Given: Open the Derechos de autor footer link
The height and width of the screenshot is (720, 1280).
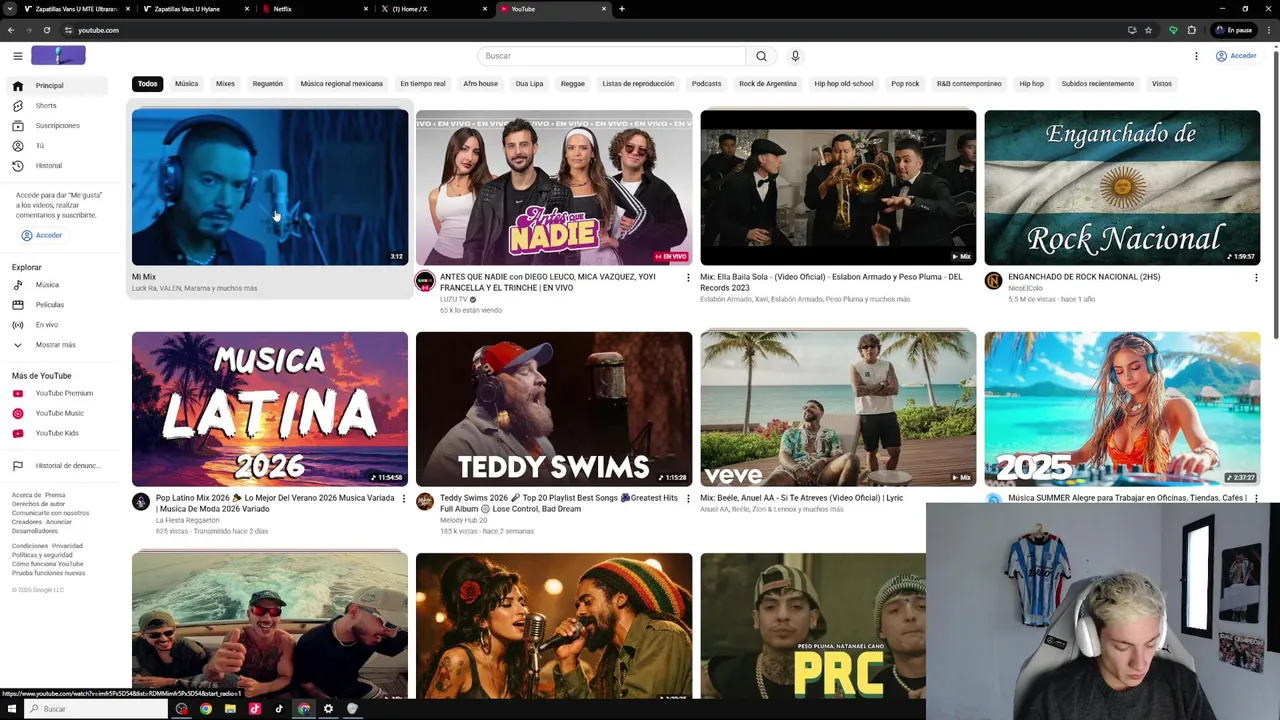Looking at the screenshot, I should (x=38, y=504).
